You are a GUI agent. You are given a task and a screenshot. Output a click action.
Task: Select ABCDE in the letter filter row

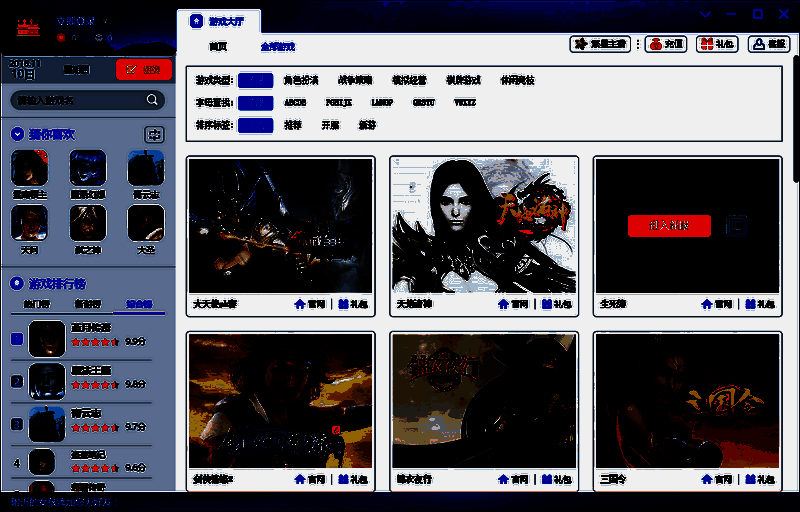[295, 102]
